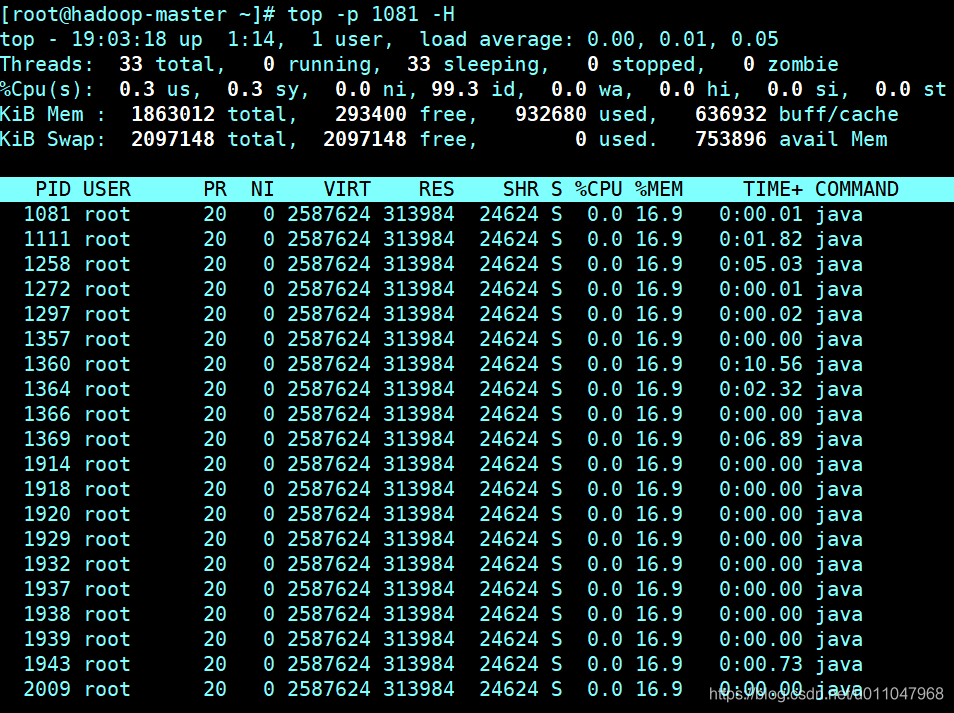Click Mem free value '293400'
954x713 pixels.
pos(371,114)
